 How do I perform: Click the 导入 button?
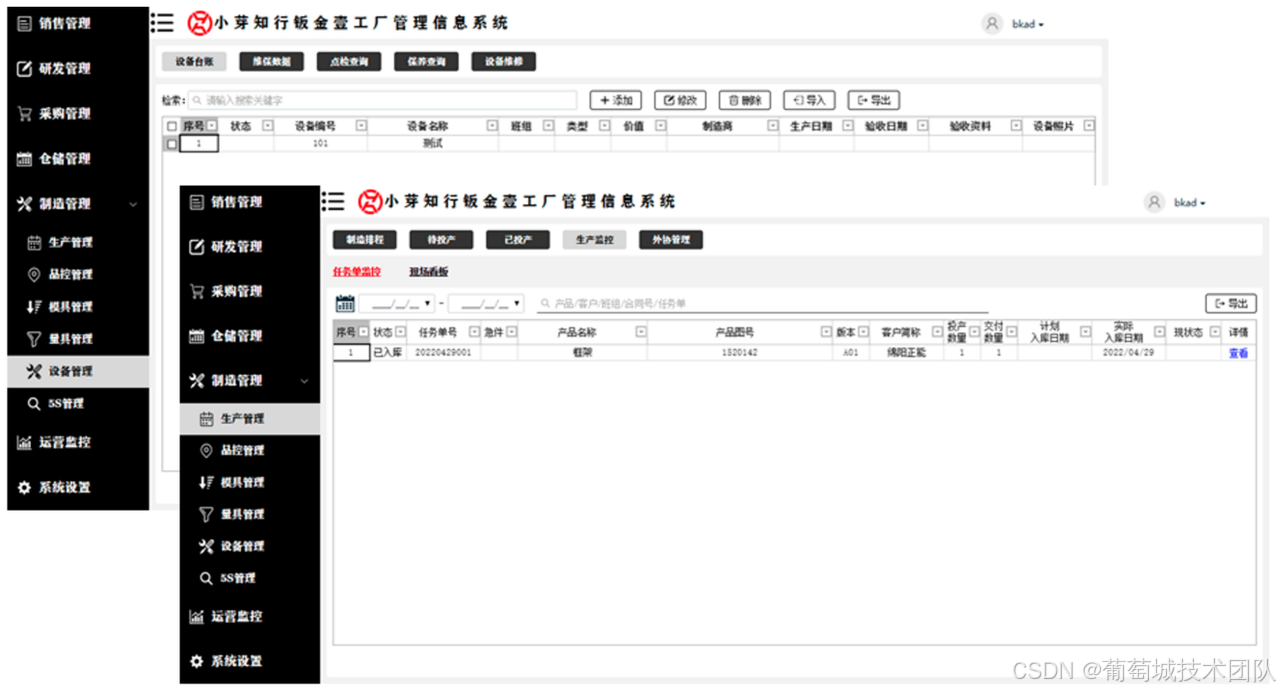click(809, 100)
